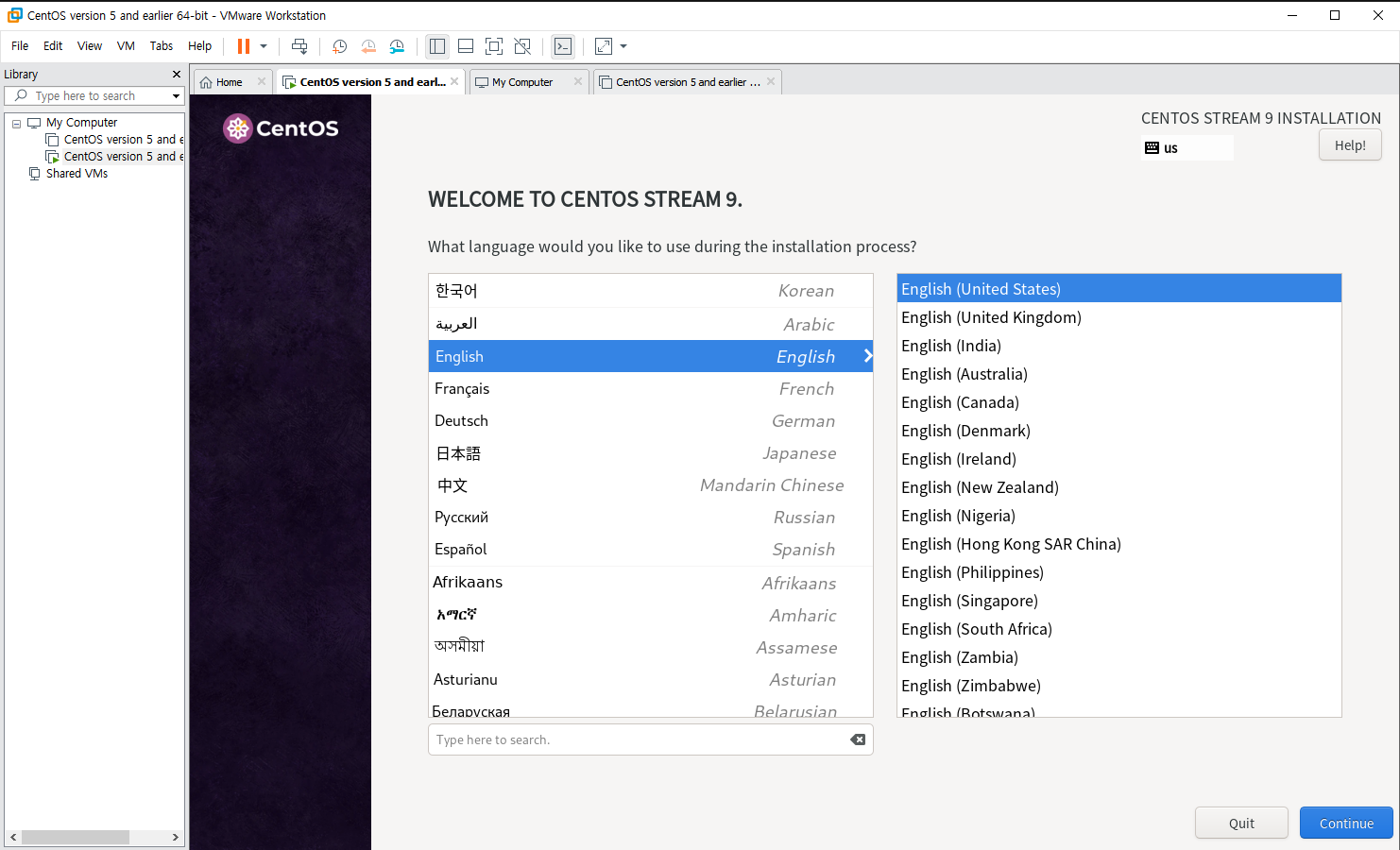Select Japanese in the language list
1400x850 pixels.
coord(650,453)
